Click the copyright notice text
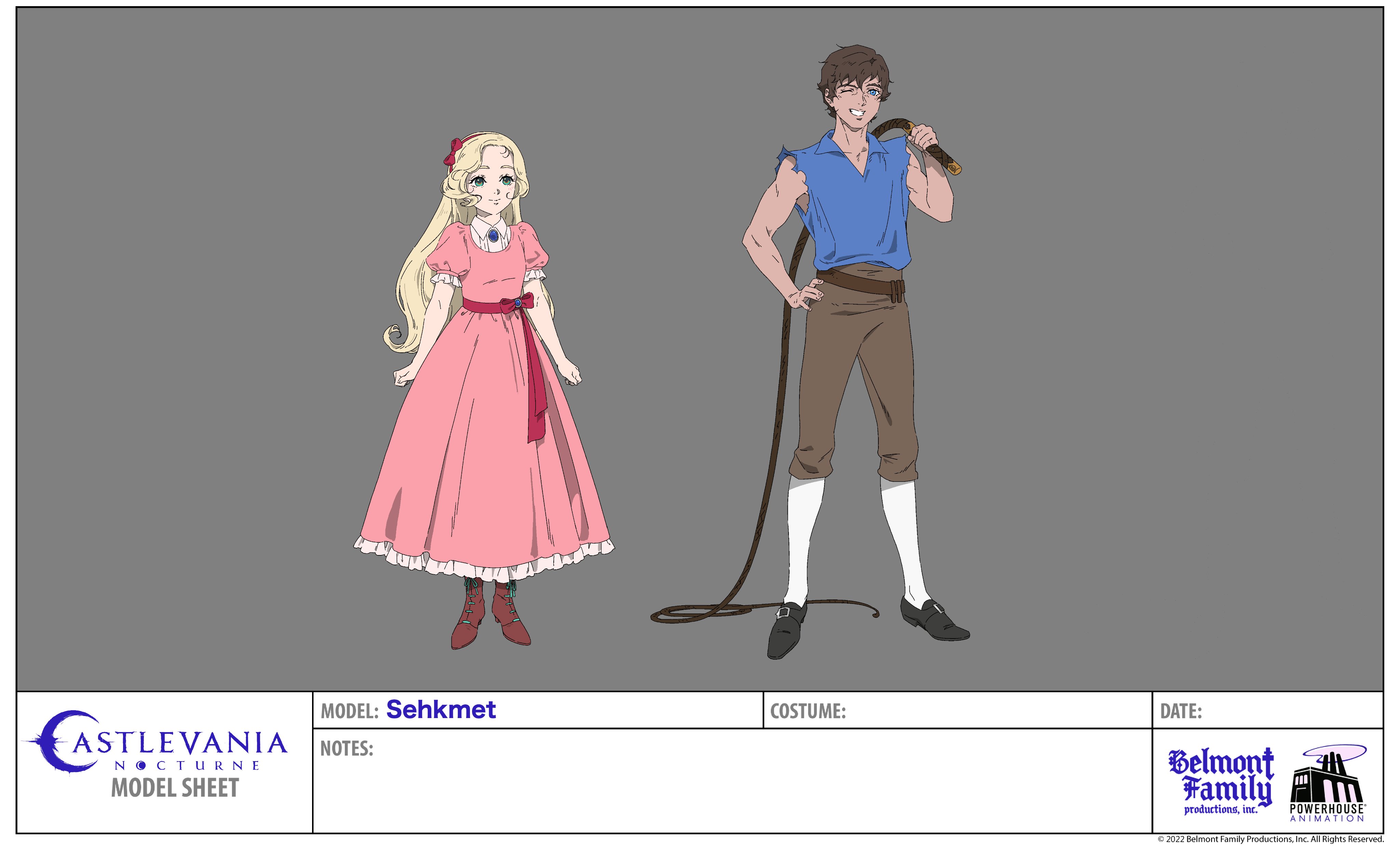Image resolution: width=1400 pixels, height=850 pixels. [x=1270, y=839]
